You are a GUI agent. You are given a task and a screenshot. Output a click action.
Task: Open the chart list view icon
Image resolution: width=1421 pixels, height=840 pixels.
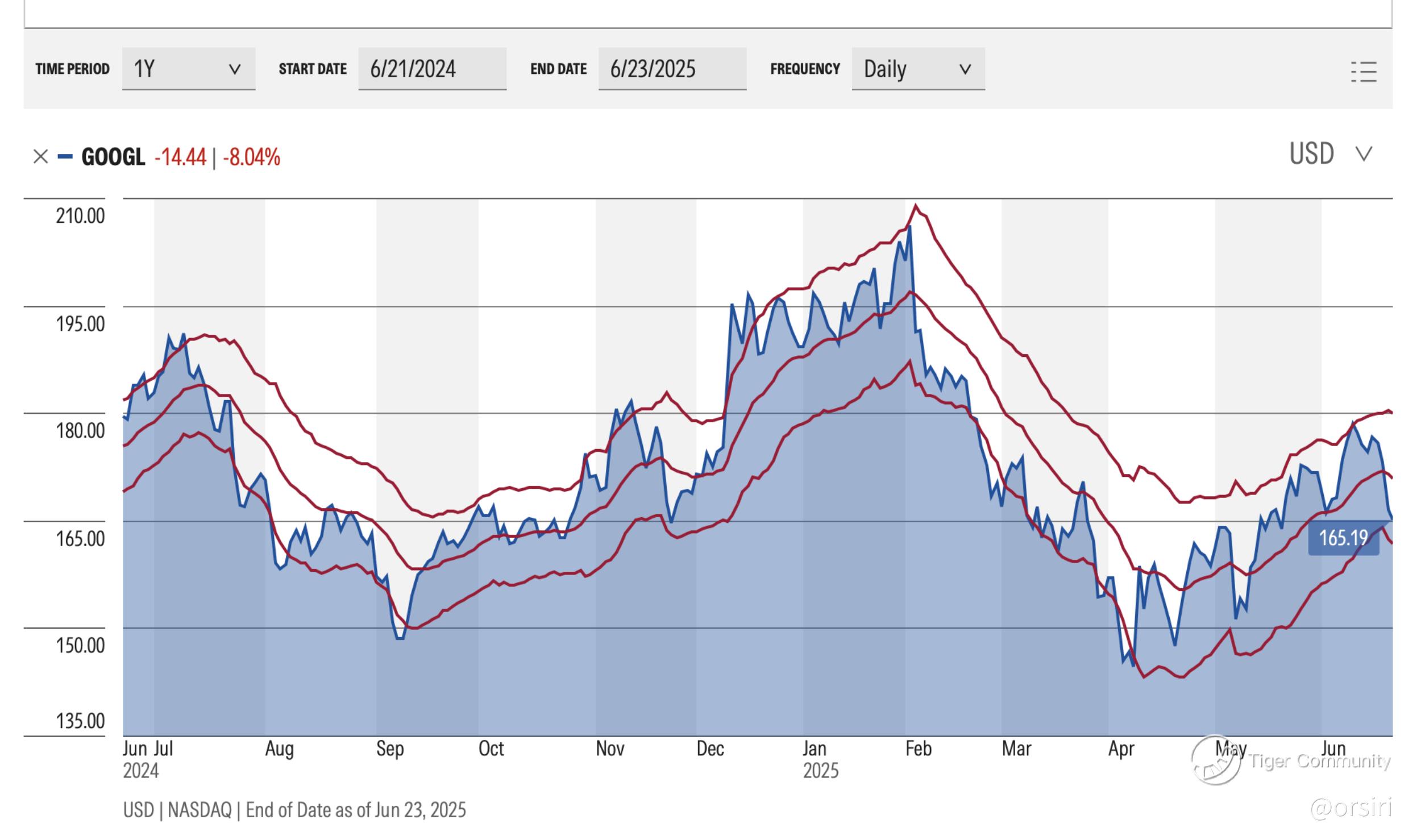coord(1363,72)
